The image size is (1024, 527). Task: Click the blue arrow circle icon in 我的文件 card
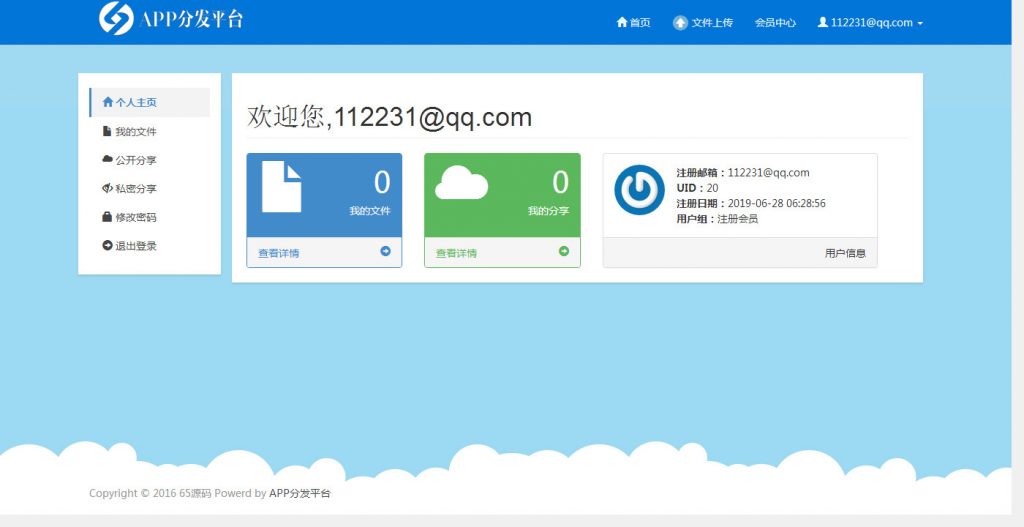385,251
